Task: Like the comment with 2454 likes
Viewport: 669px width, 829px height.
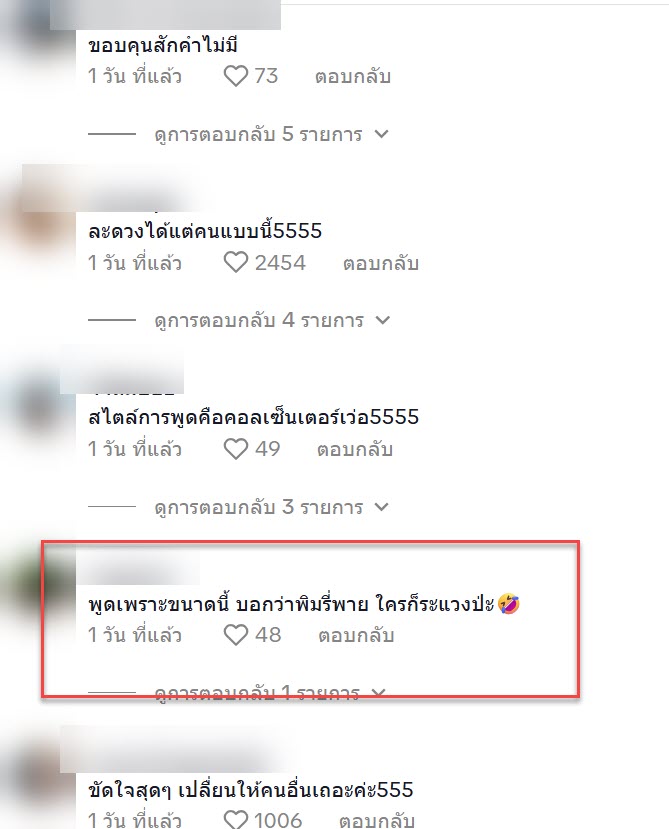Action: [236, 263]
